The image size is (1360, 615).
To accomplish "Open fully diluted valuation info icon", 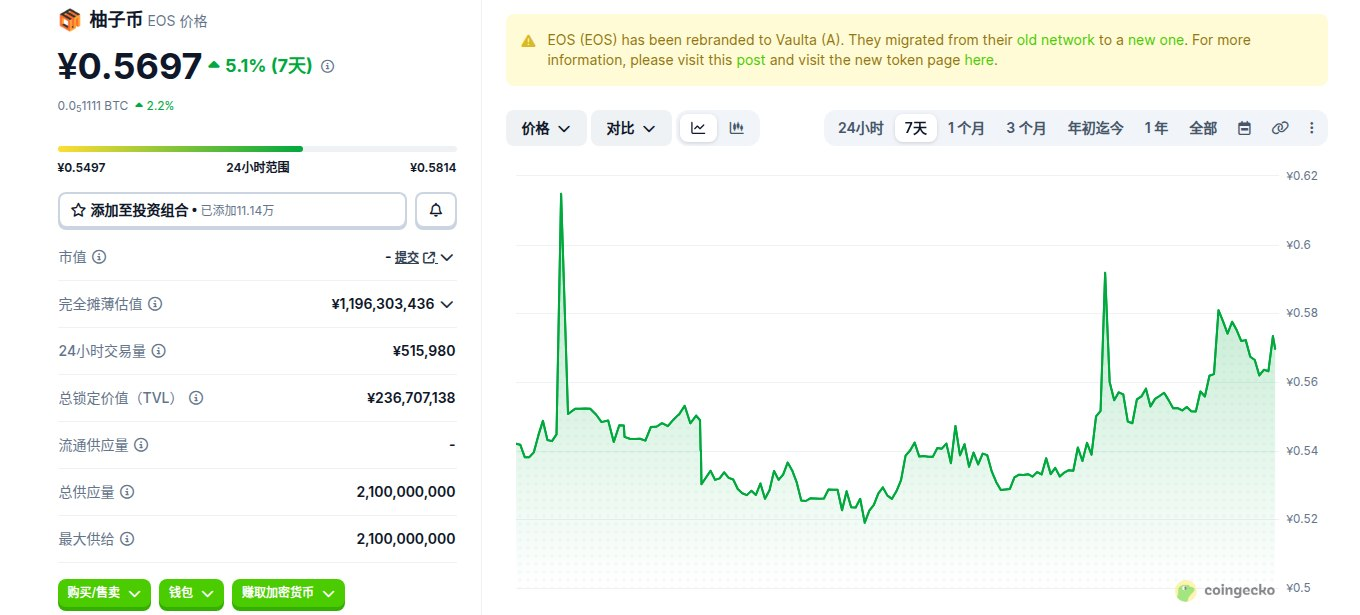I will point(155,304).
